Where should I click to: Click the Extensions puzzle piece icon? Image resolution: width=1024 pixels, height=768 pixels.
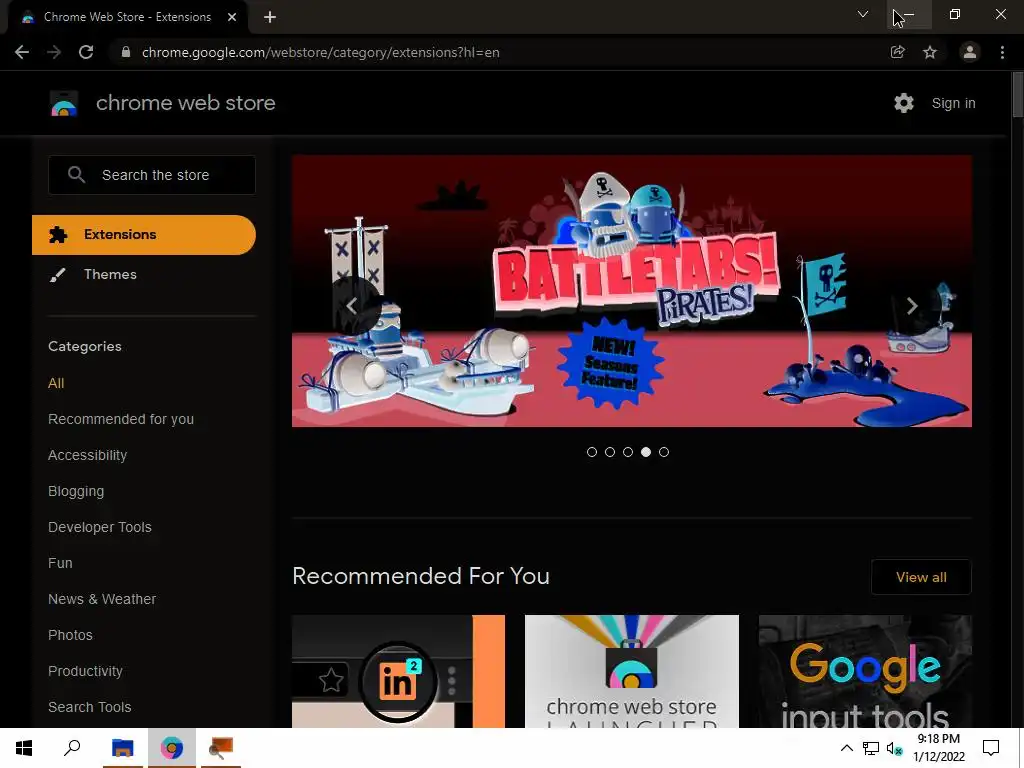click(58, 234)
